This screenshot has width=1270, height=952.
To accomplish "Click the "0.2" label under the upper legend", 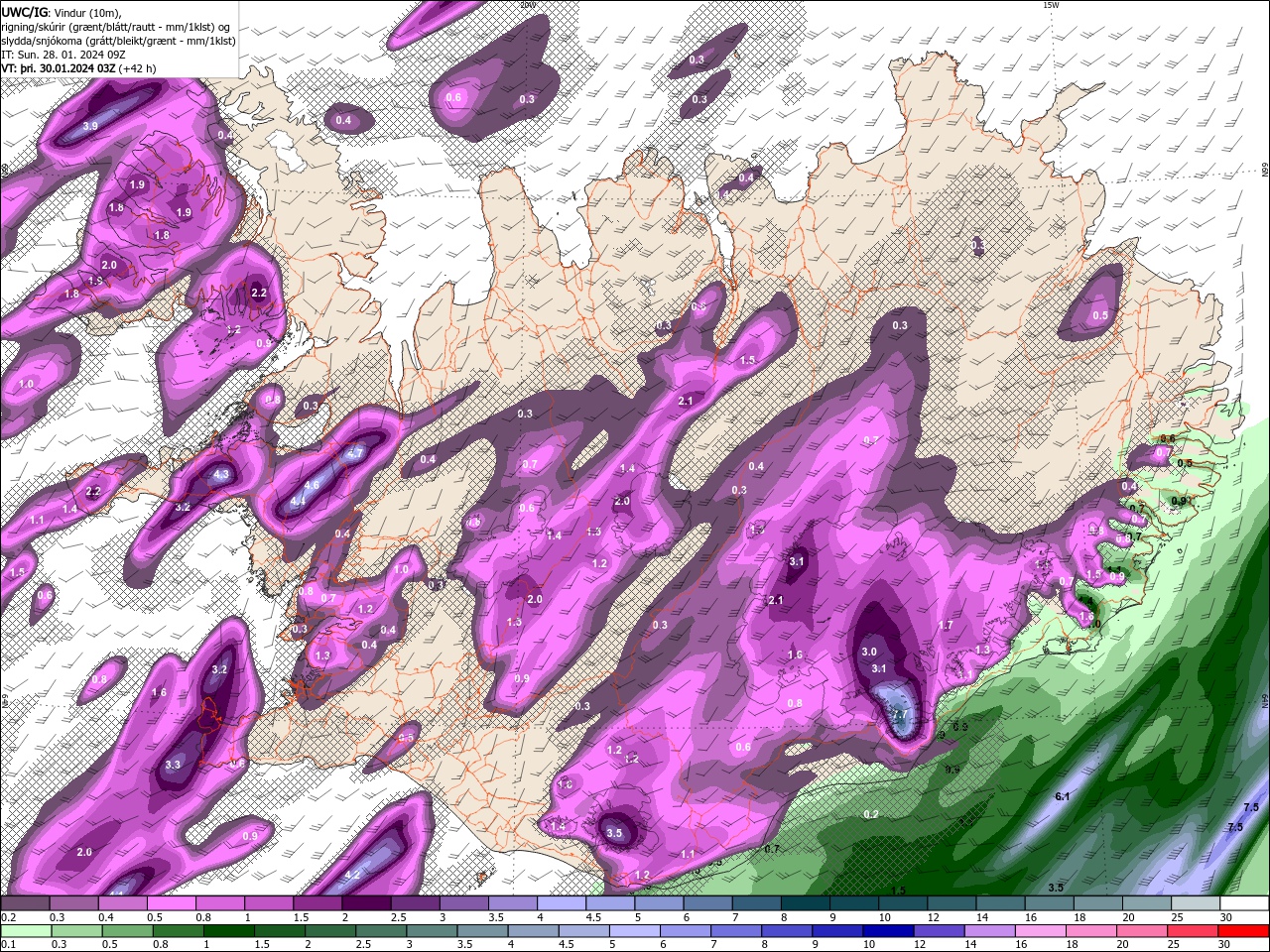I will click(x=7, y=917).
